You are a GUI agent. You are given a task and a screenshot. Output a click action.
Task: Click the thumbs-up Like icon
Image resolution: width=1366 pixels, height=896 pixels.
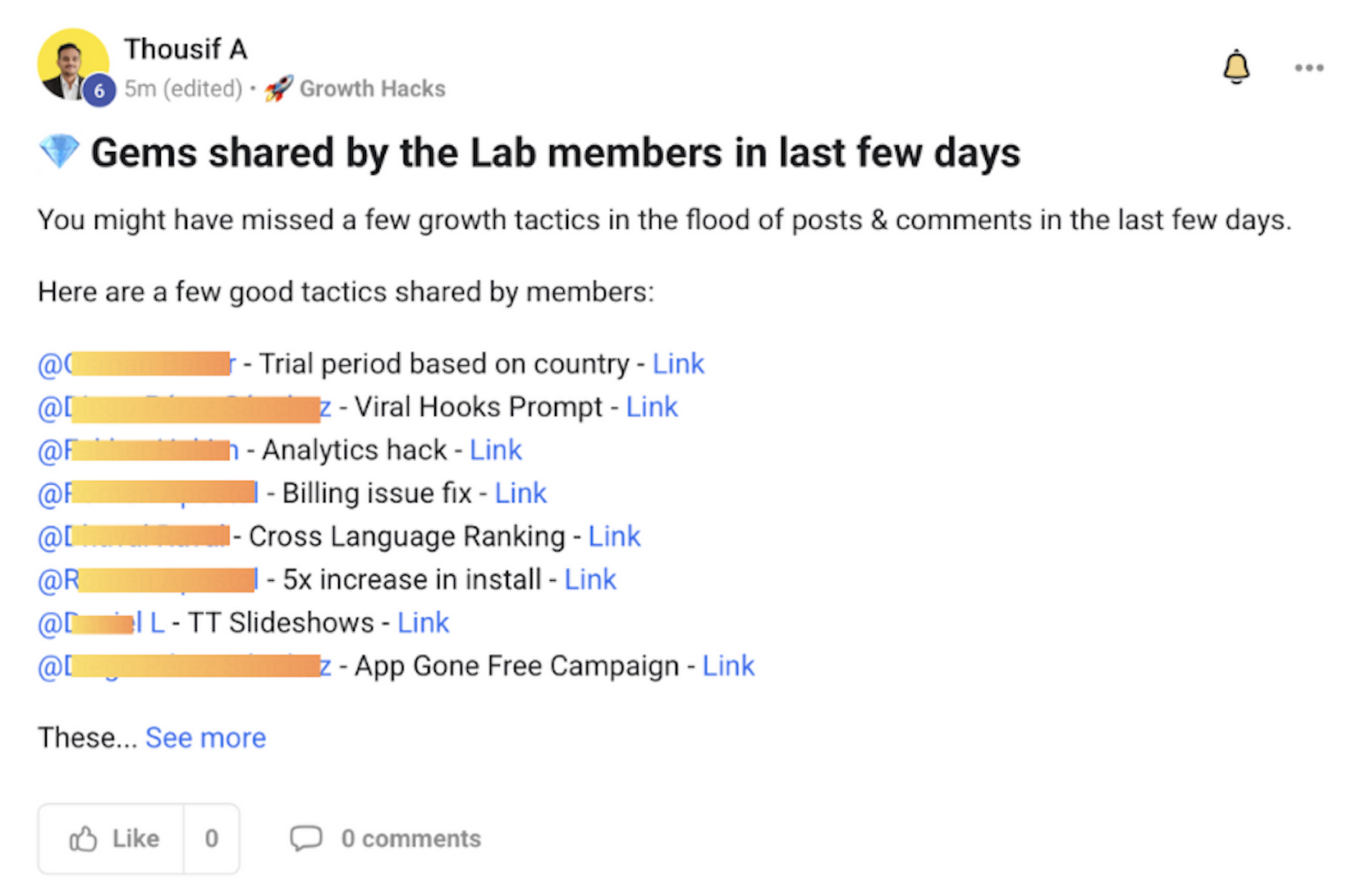click(85, 839)
